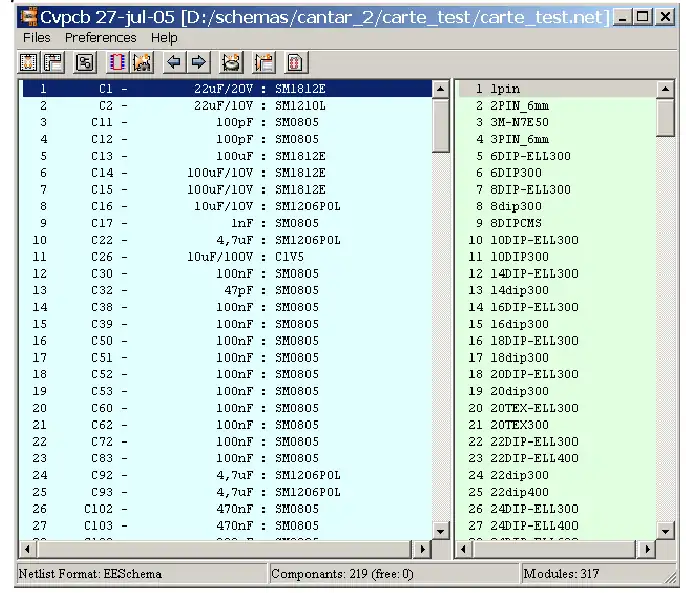Open the Help menu
The height and width of the screenshot is (593, 686).
point(164,37)
